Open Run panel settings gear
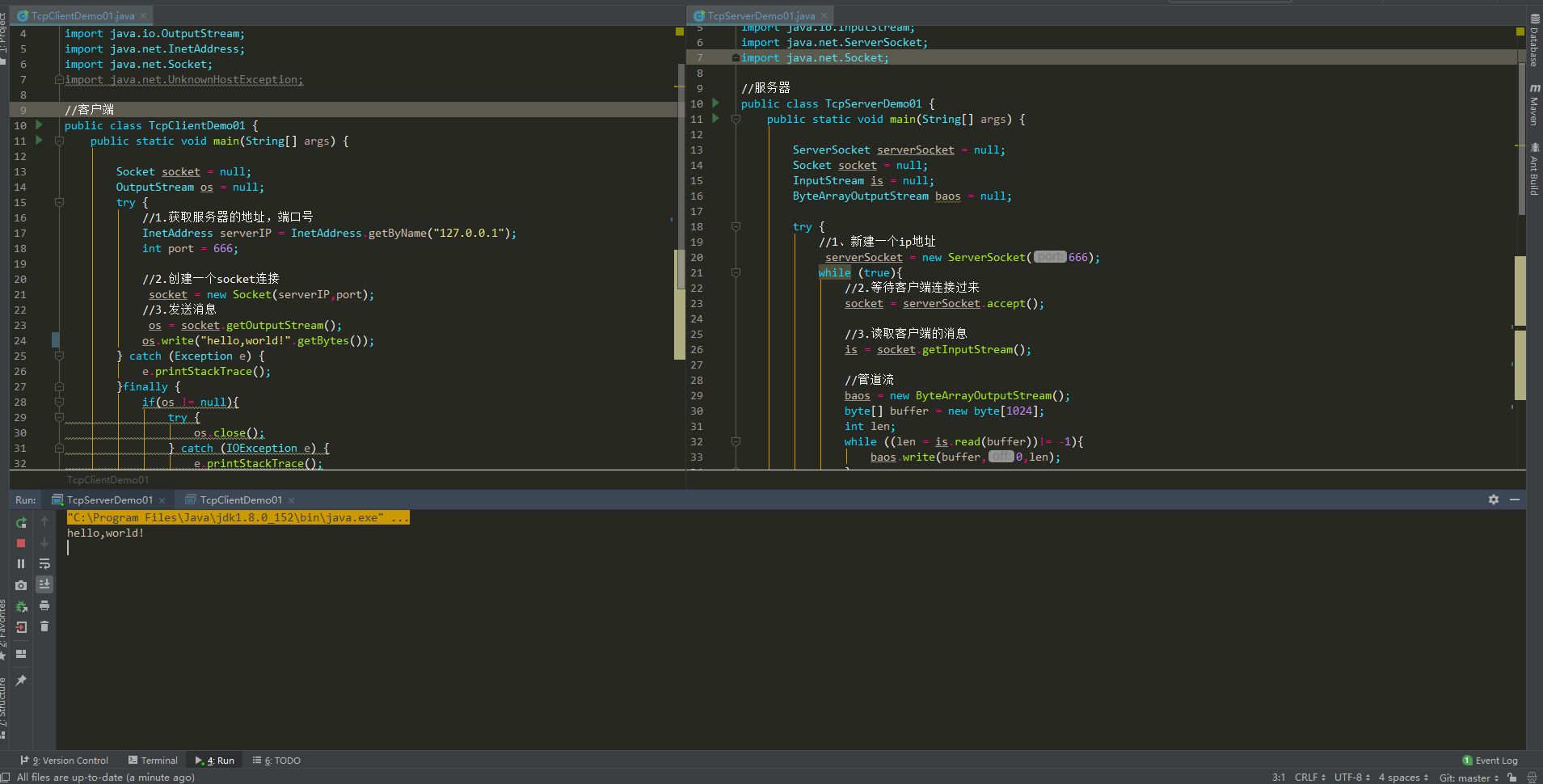Image resolution: width=1543 pixels, height=784 pixels. click(x=1493, y=500)
